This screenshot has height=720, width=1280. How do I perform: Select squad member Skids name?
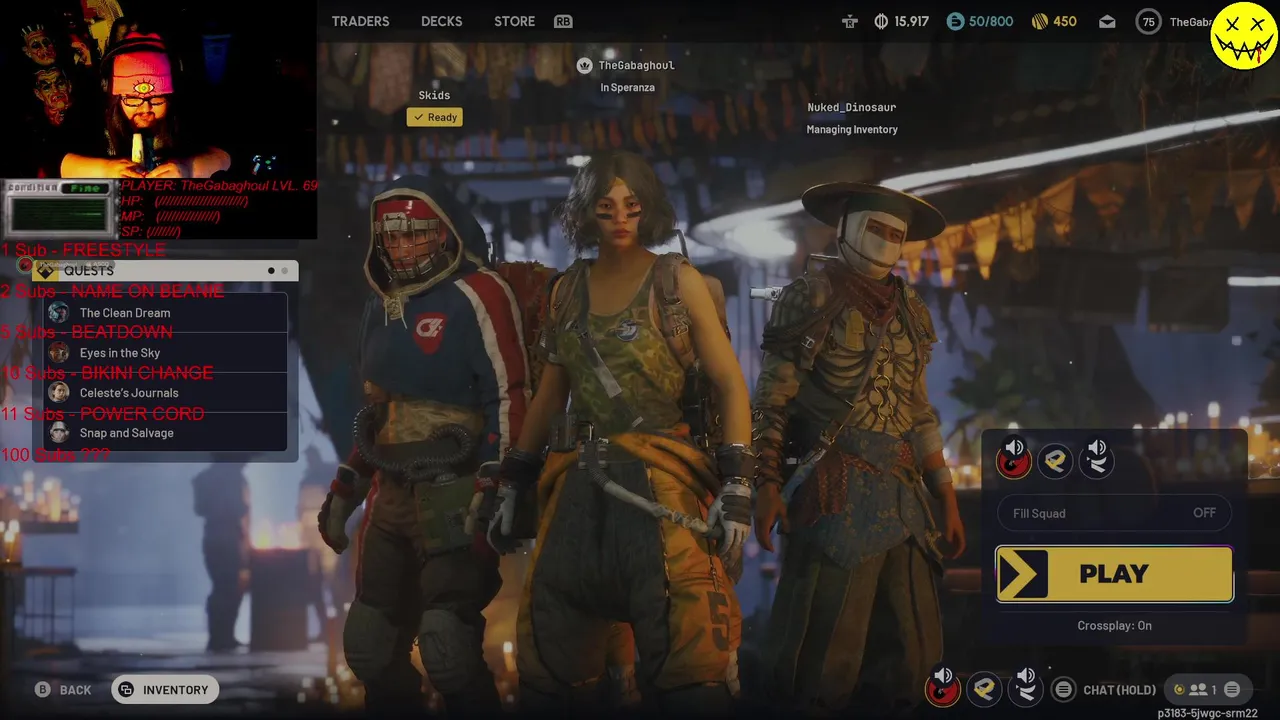click(x=434, y=95)
